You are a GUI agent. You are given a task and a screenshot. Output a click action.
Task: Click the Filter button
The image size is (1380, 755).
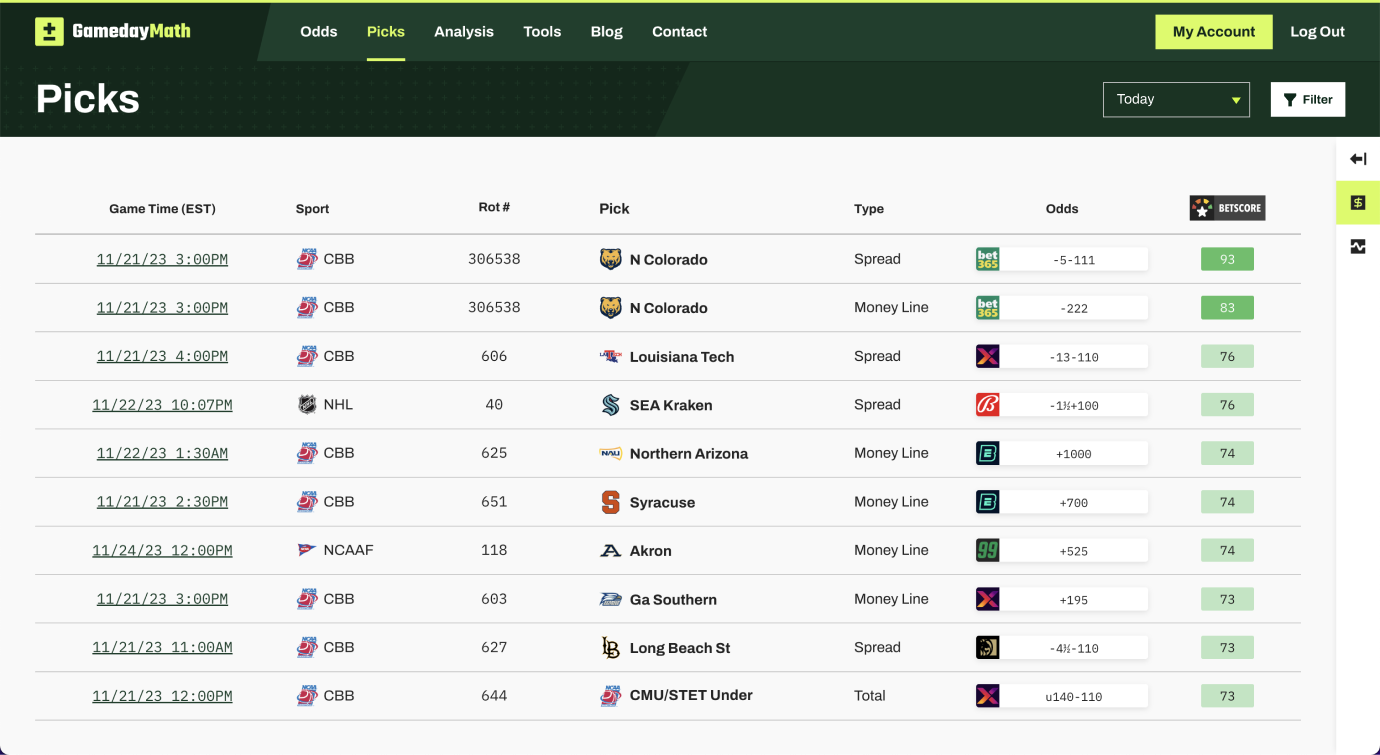click(x=1307, y=99)
